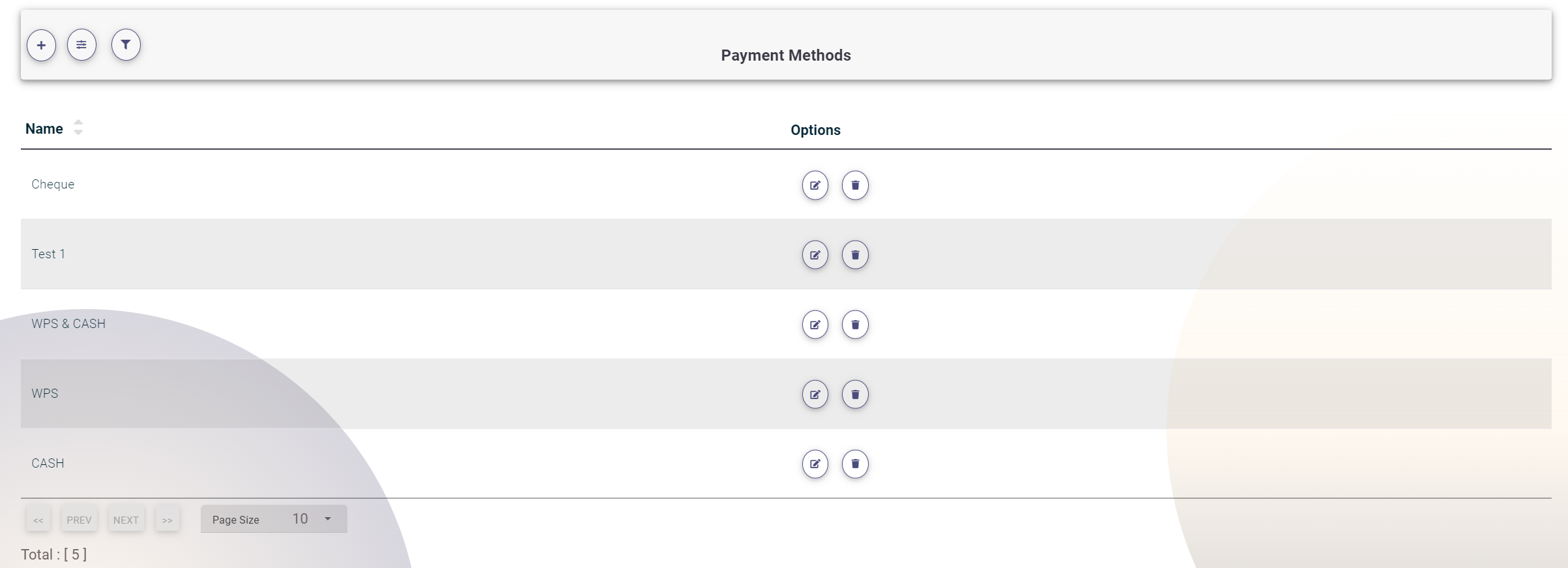The height and width of the screenshot is (568, 1568).
Task: Edit the Cheque payment method
Action: point(815,185)
